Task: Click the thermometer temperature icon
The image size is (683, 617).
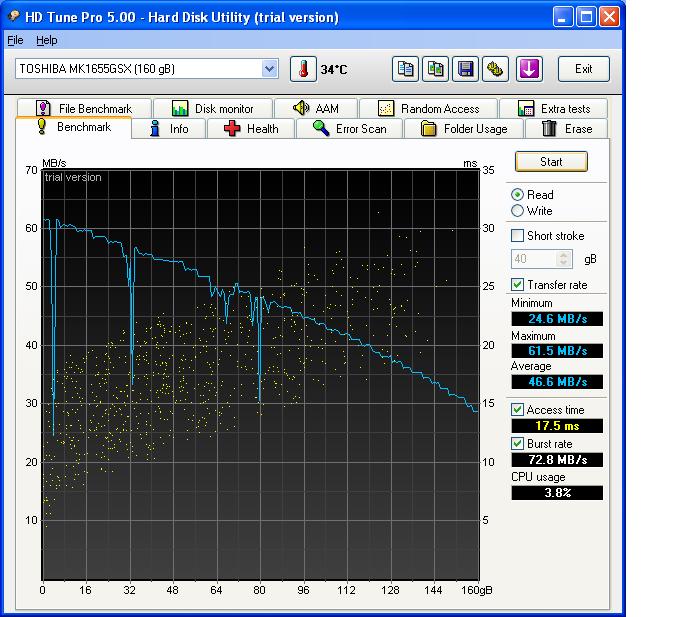Action: click(303, 69)
